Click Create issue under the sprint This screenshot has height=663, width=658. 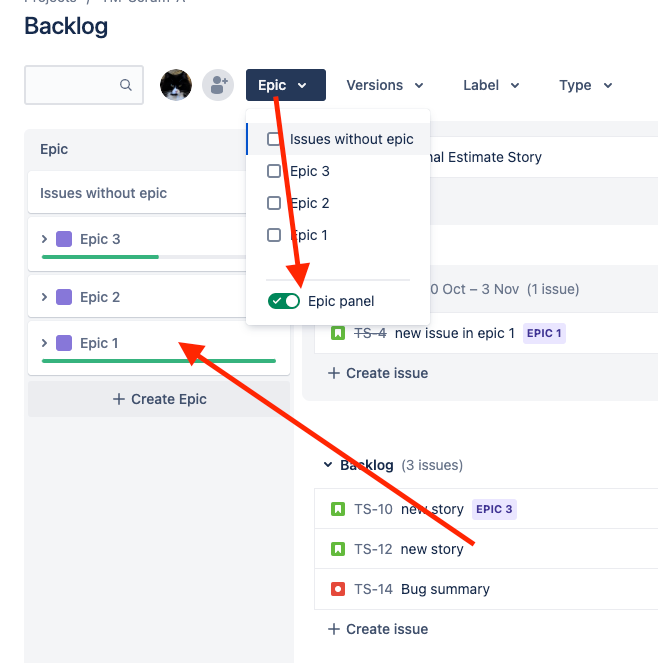pos(378,373)
